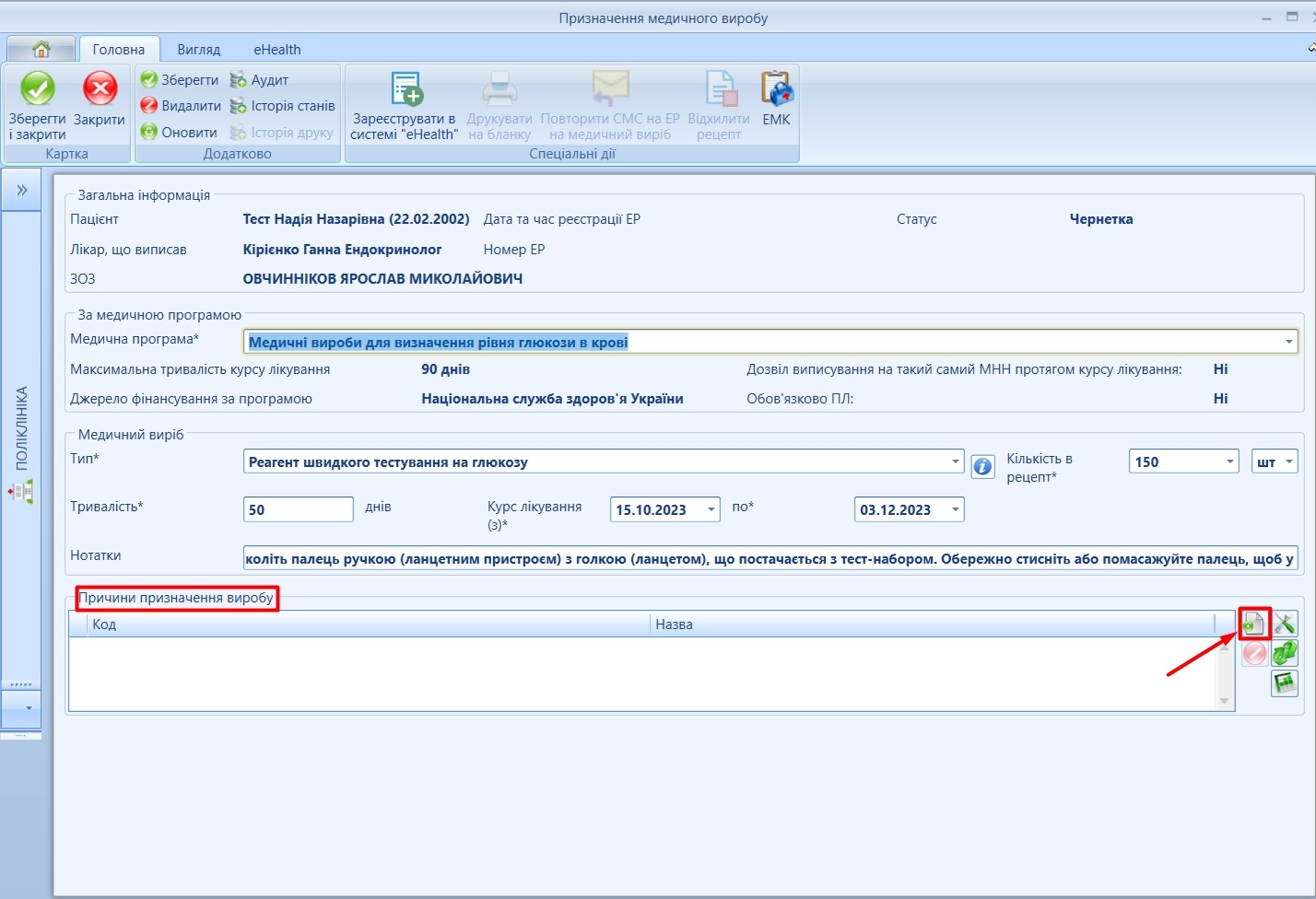1316x899 pixels.
Task: Click the 'Оновити' refresh item
Action: (179, 133)
